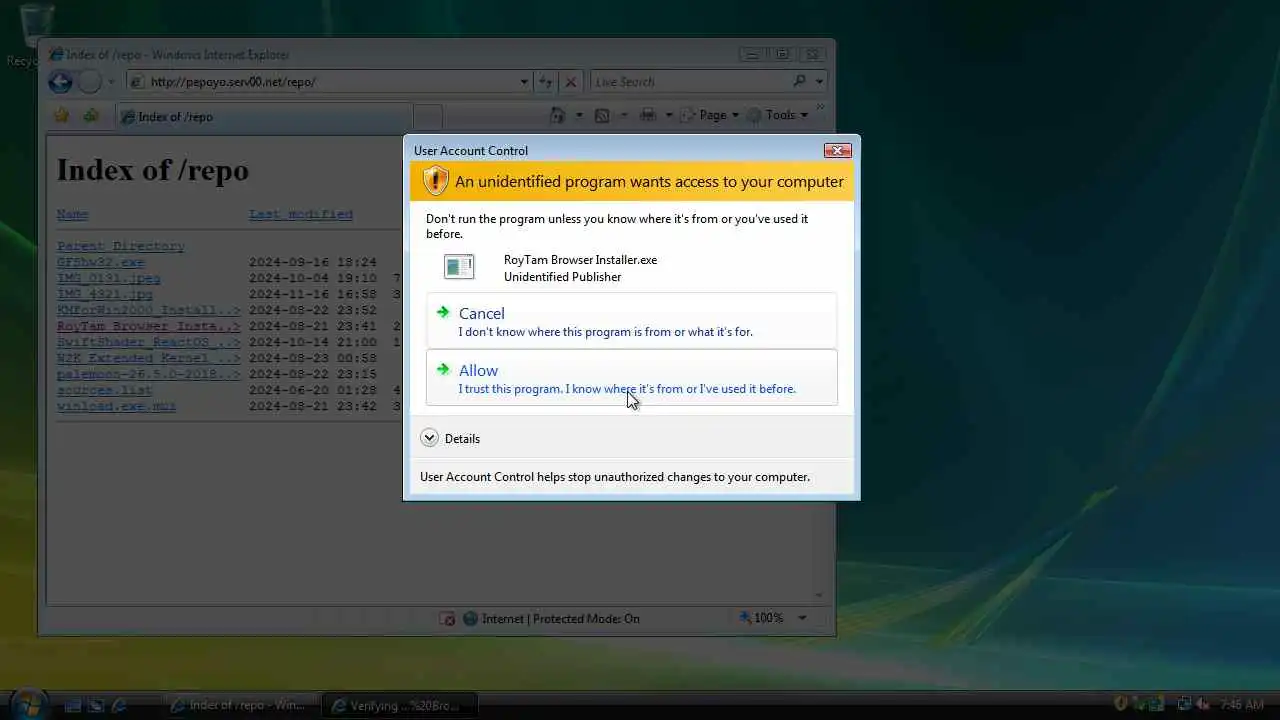Cancel the User Account Control prompt
This screenshot has height=720, width=1280.
point(631,321)
